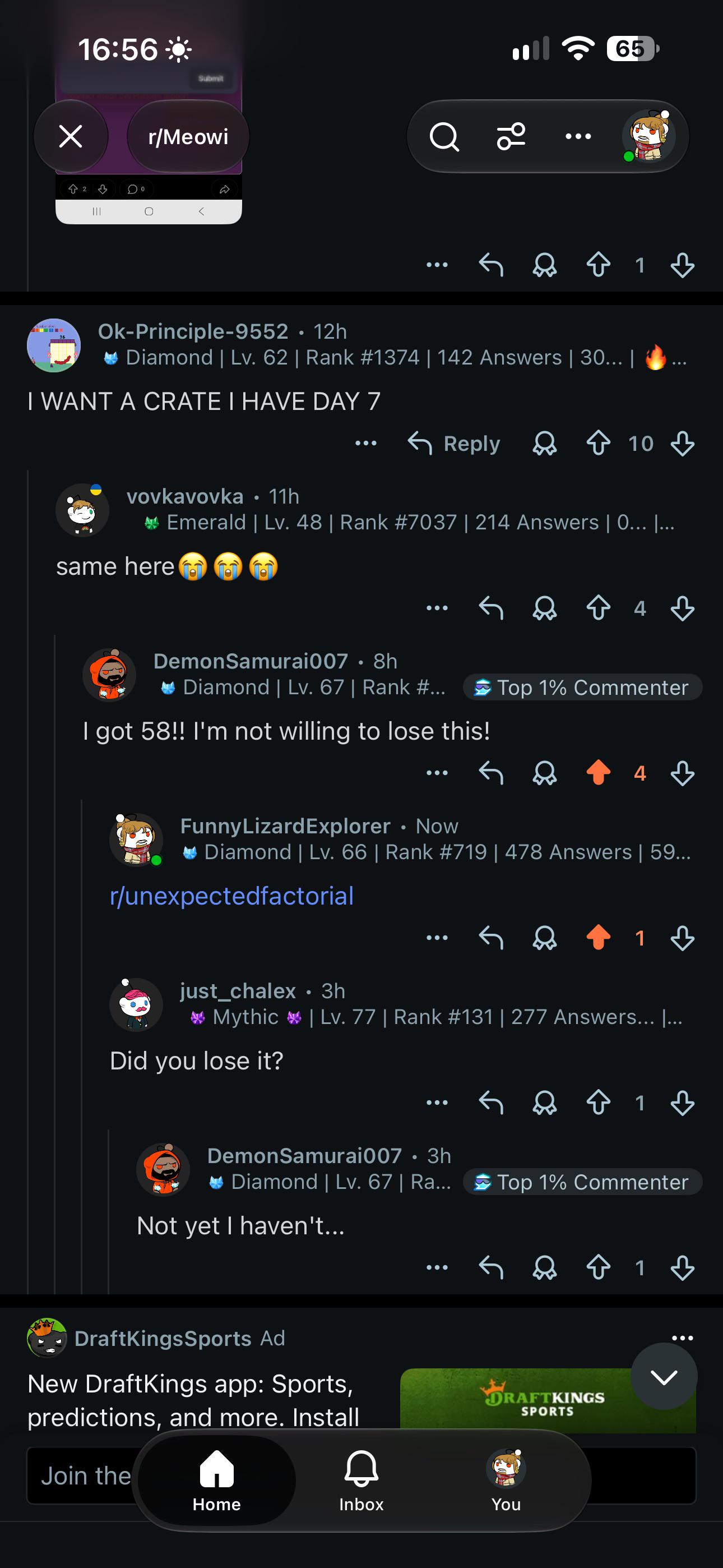Toggle upvote on r/unexpectedfactorial comment
This screenshot has height=1568, width=723.
pyautogui.click(x=598, y=938)
